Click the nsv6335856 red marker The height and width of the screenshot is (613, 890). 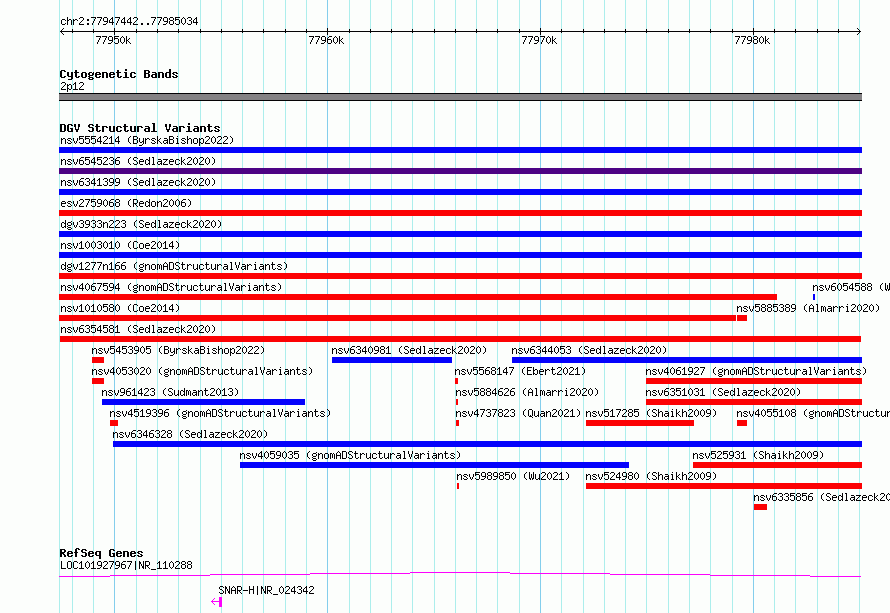[761, 507]
